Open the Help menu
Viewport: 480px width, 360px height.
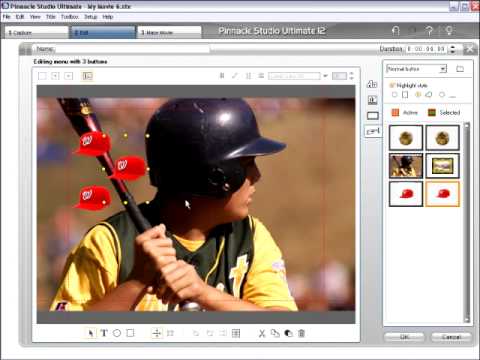(x=107, y=17)
